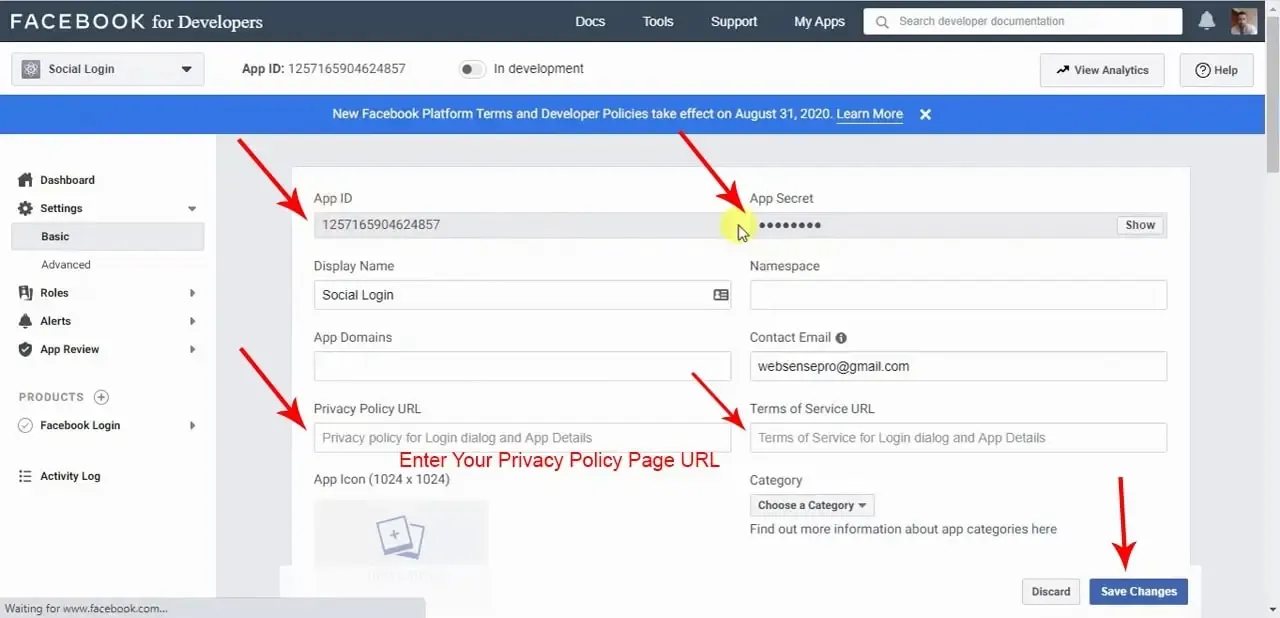Click the card icon in Display Name field

point(720,295)
